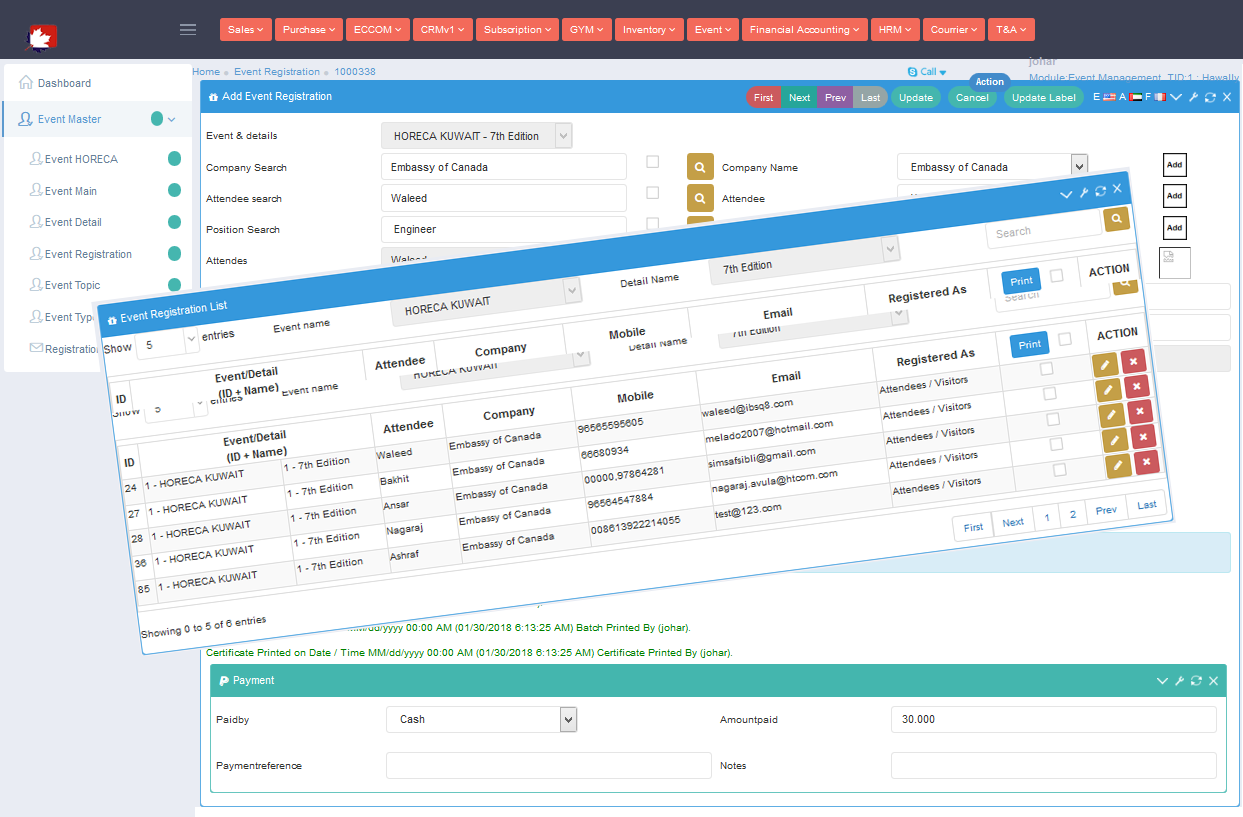
Task: Click the Company Search magnifier button
Action: pyautogui.click(x=701, y=167)
